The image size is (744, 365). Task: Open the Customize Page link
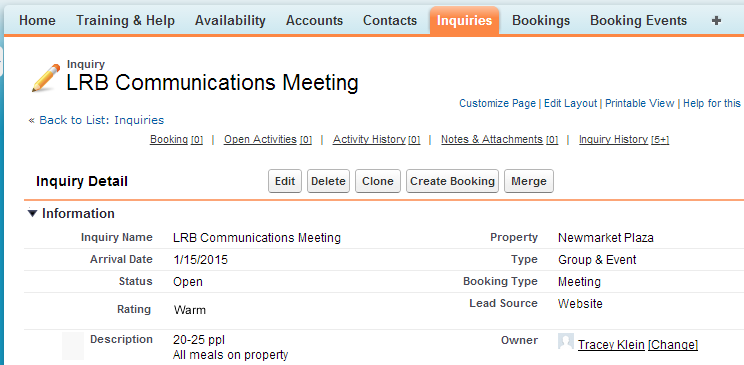pos(497,103)
